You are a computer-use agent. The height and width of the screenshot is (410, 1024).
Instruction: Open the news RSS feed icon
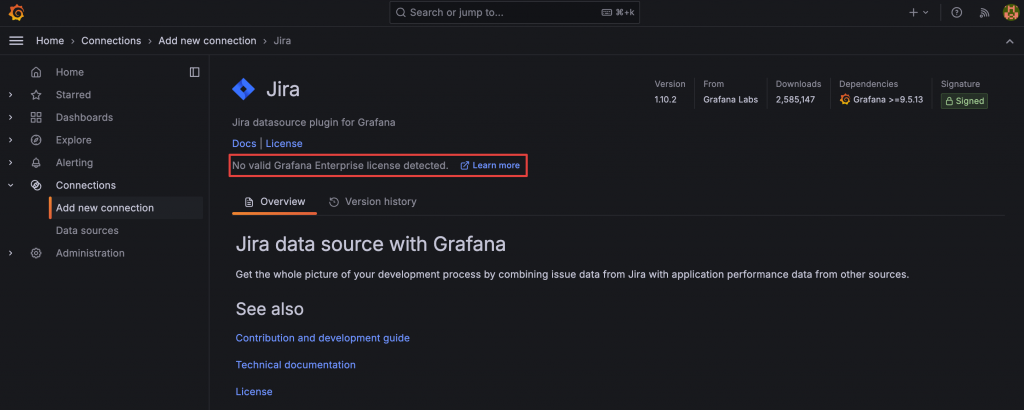(984, 12)
